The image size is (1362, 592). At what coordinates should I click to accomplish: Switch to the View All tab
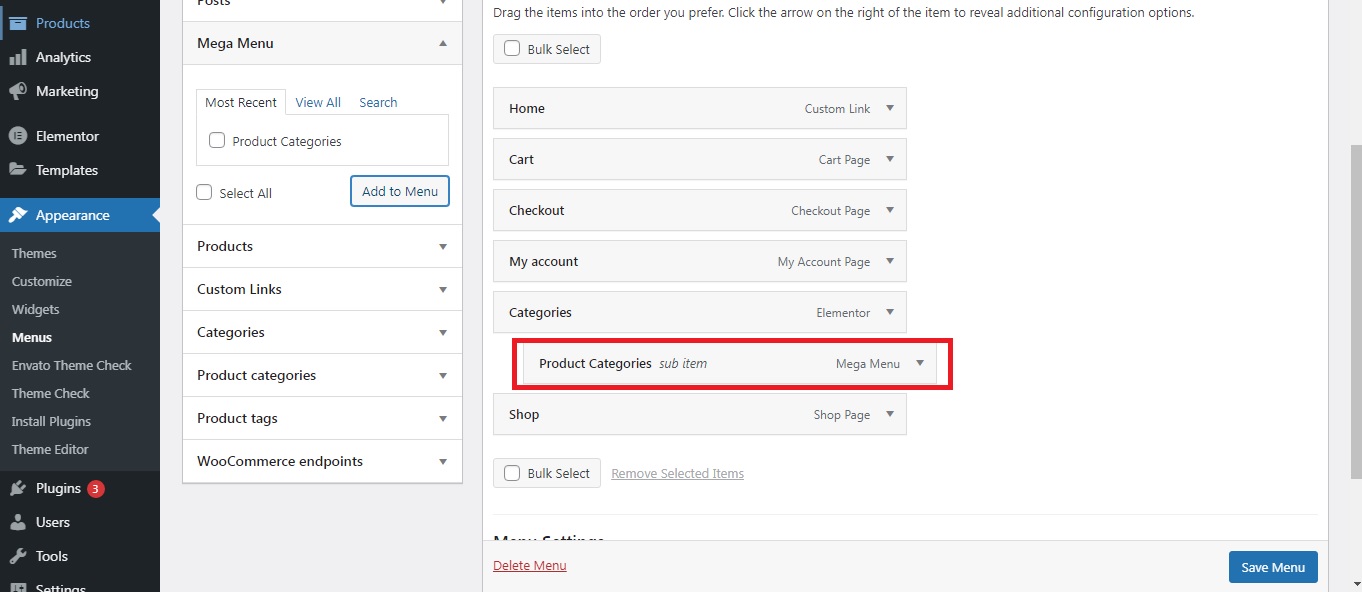point(318,102)
